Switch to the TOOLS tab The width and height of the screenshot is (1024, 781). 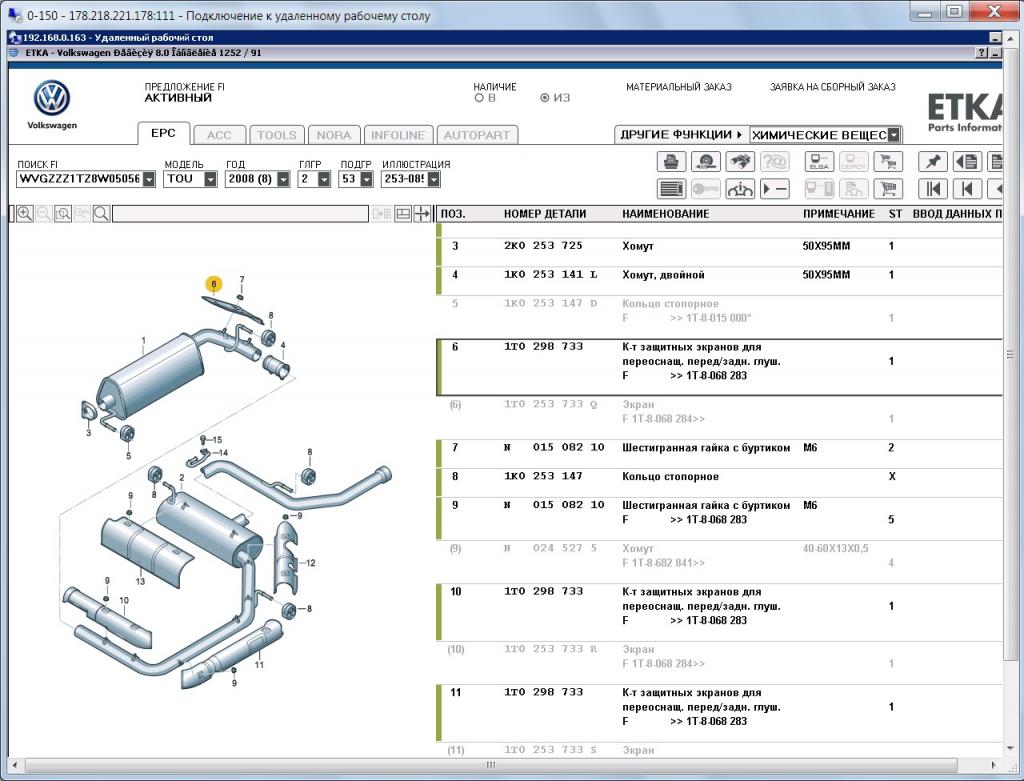coord(276,135)
